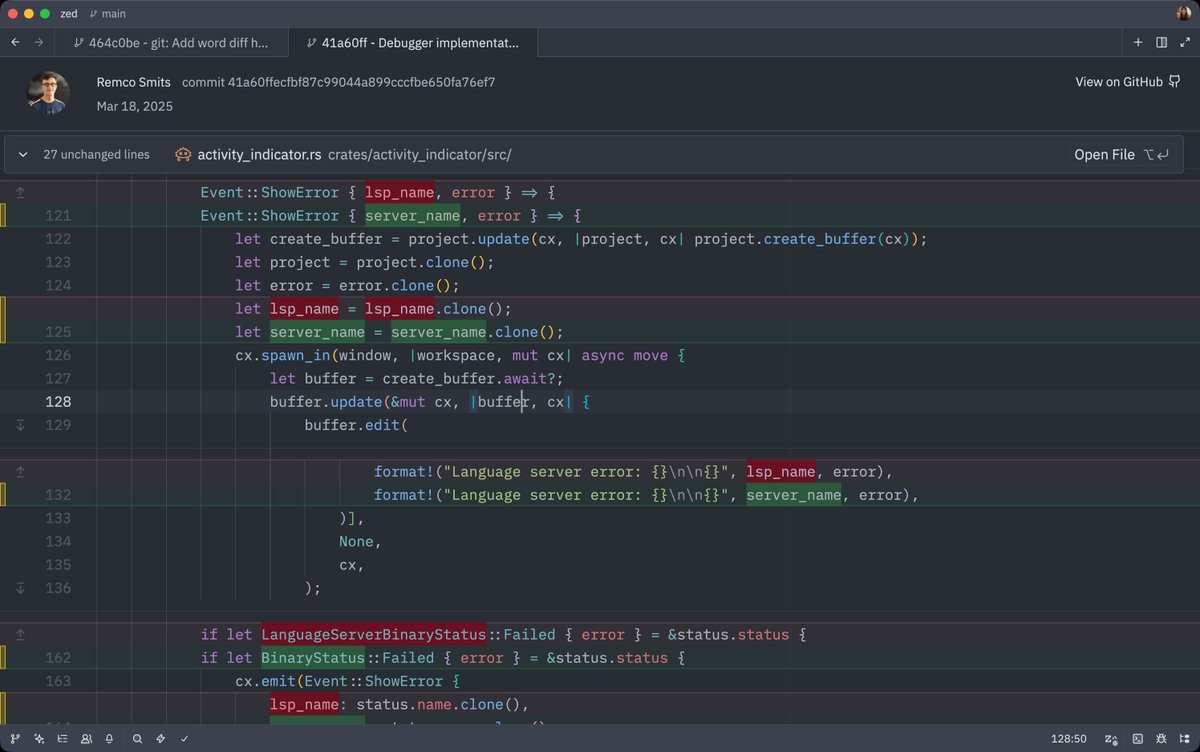Viewport: 1200px width, 752px height.
Task: Click cx.emit on line 163
Action: [265, 681]
